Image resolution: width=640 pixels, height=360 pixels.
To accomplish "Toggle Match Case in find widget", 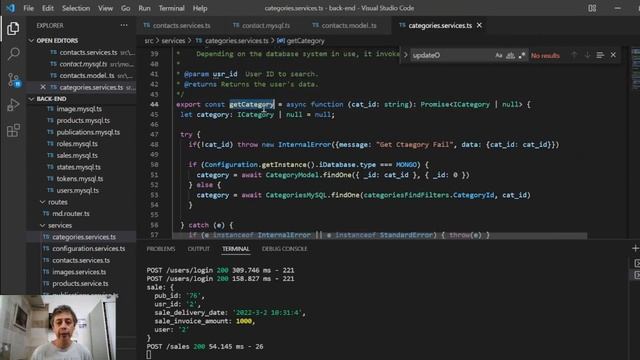I will (498, 55).
